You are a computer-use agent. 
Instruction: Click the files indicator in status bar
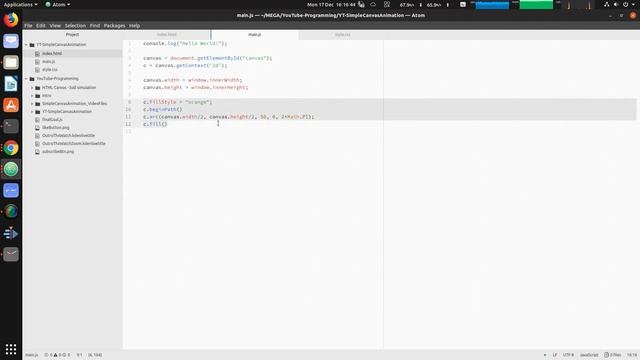(613, 355)
